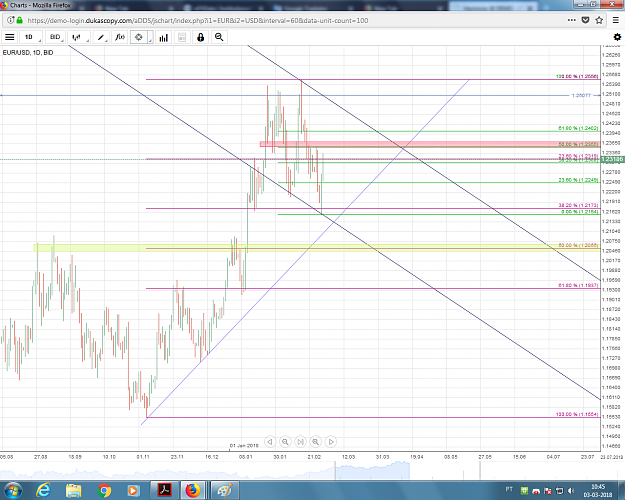Select the bottom 100.00 % (1.1554) label
The width and height of the screenshot is (625, 500).
577,414
